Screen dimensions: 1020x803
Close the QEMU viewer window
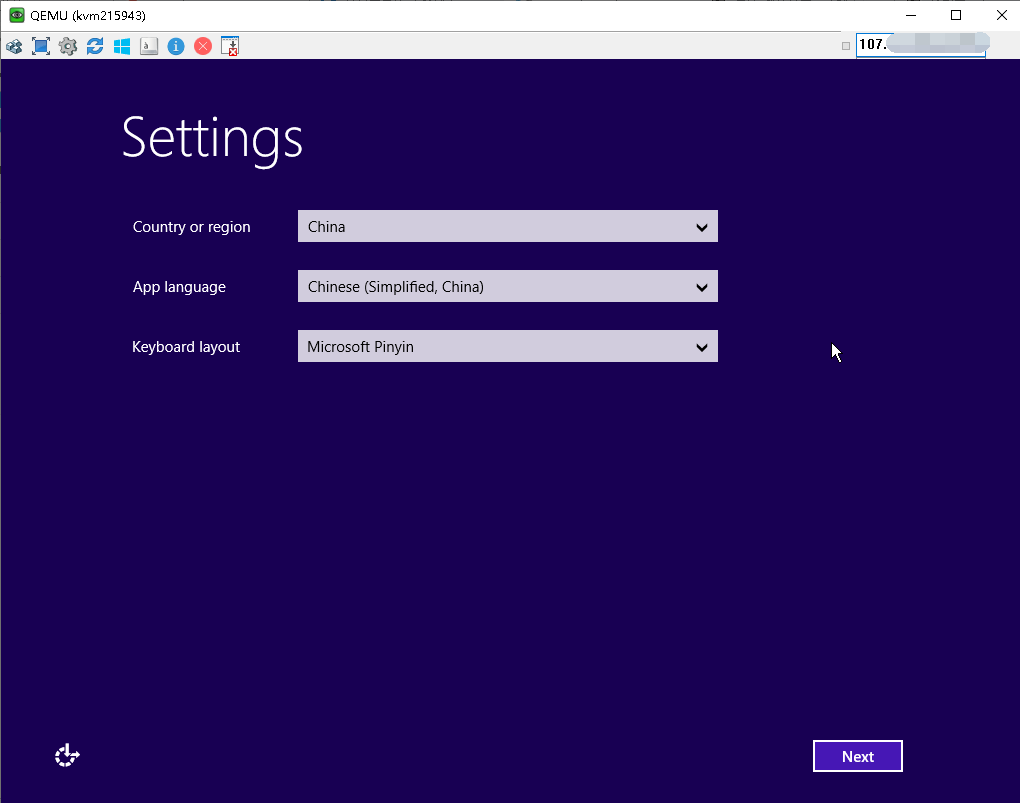1001,15
